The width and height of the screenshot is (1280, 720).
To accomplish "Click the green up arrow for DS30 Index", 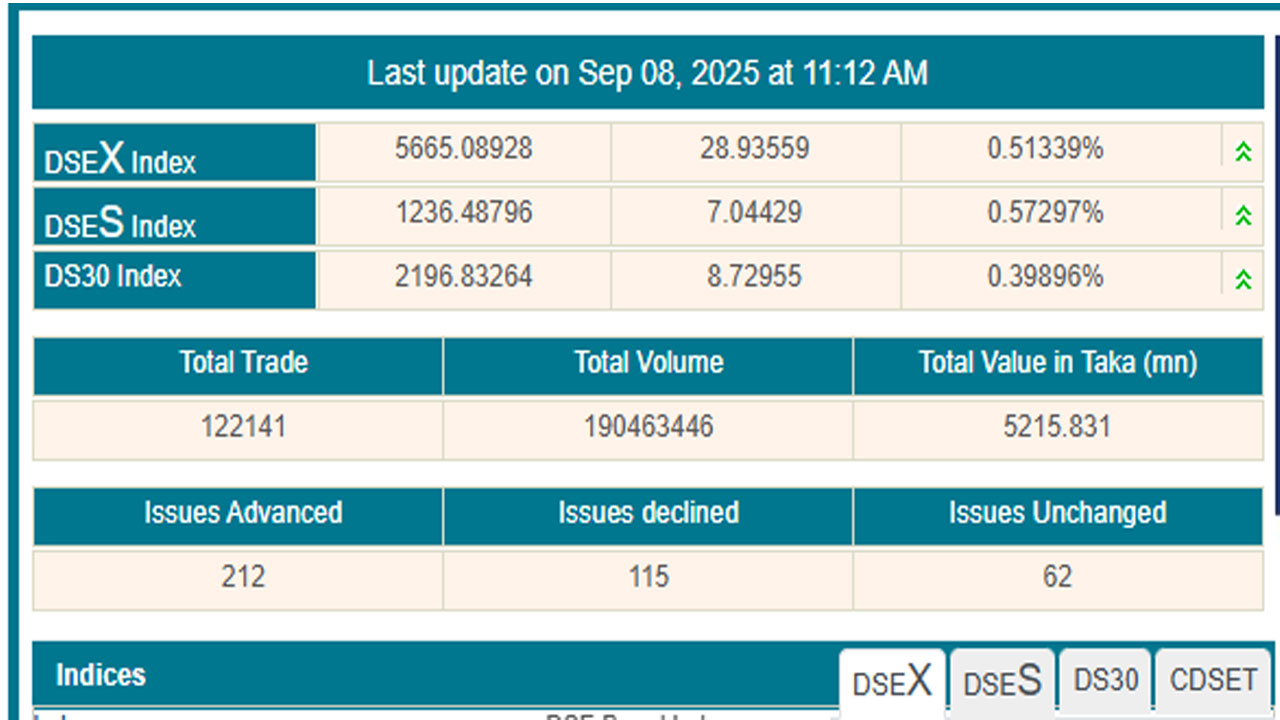I will 1243,279.
